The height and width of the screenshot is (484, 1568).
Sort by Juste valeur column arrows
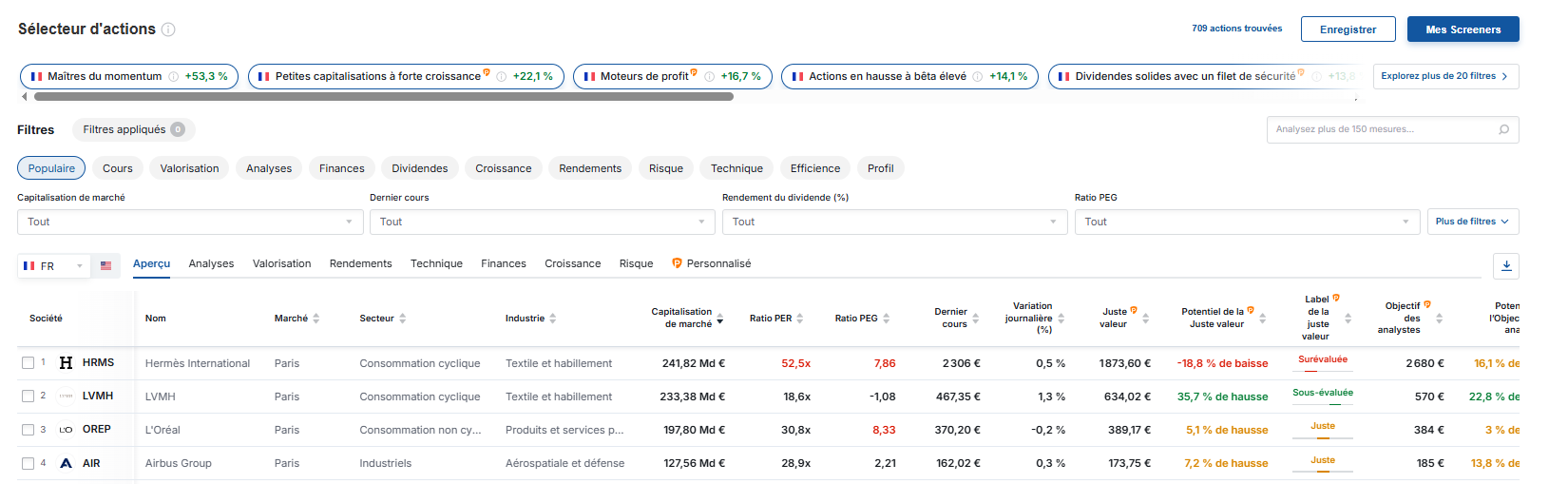click(x=1146, y=319)
